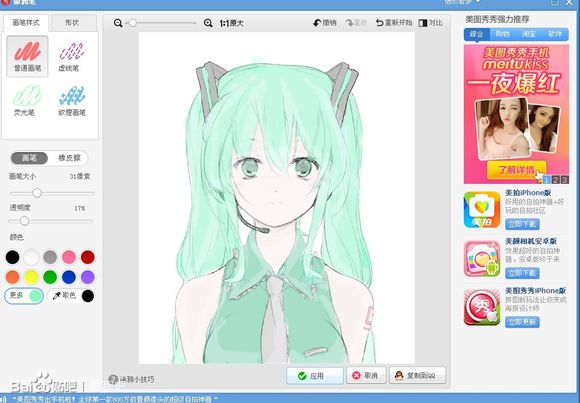Click the copy to QQ button

[x=417, y=376]
